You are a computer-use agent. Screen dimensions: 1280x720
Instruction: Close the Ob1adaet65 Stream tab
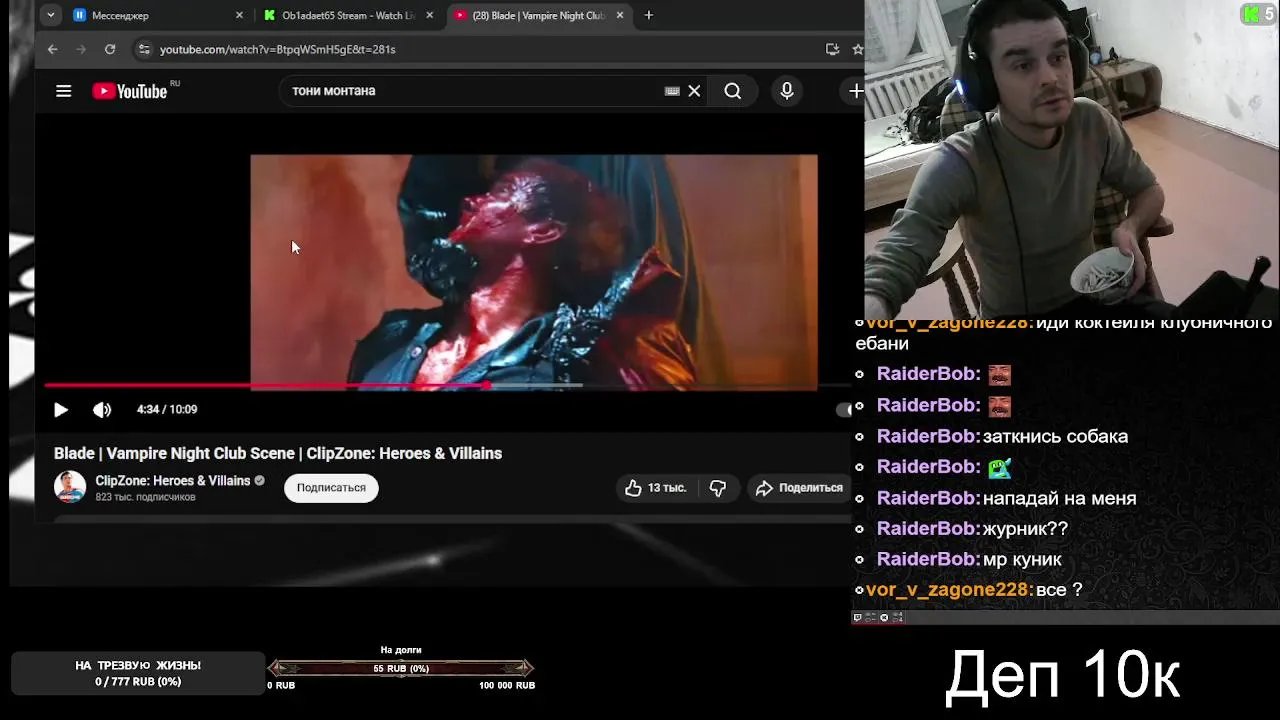[429, 15]
